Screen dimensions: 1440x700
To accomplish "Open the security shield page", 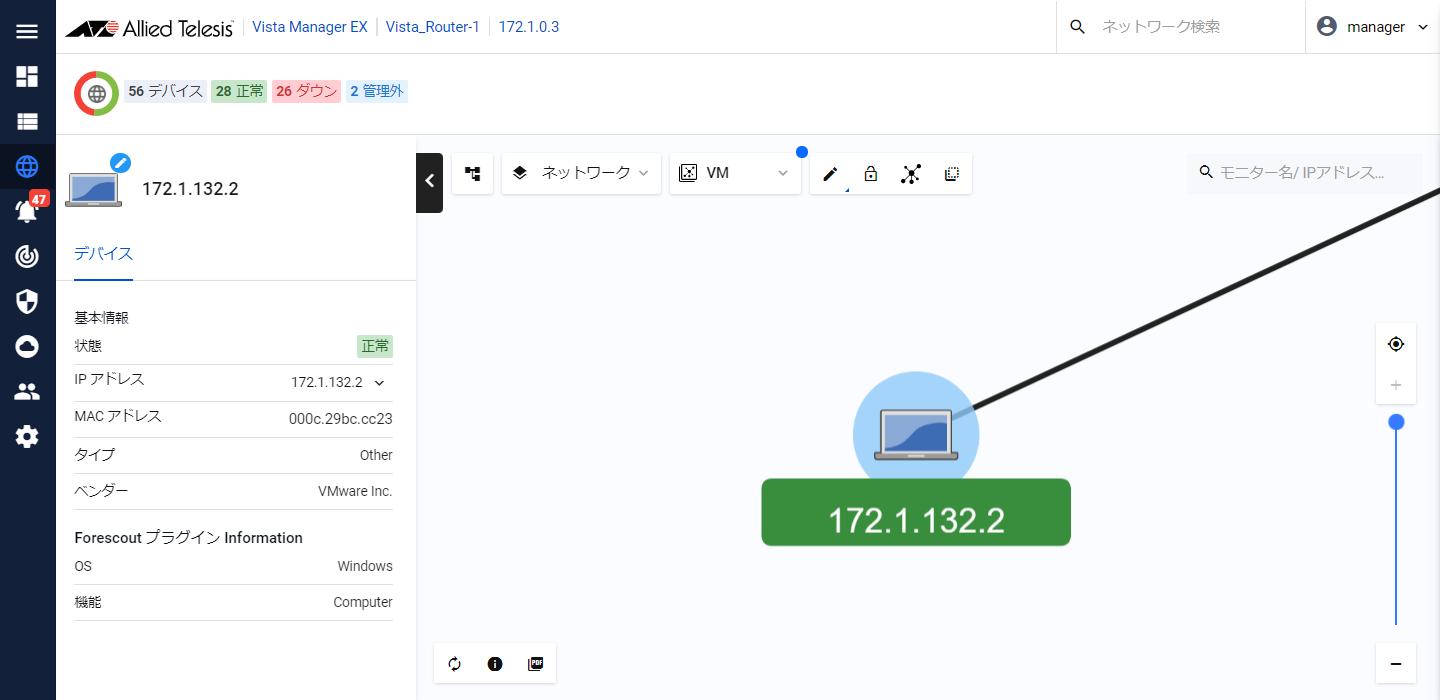I will [27, 301].
